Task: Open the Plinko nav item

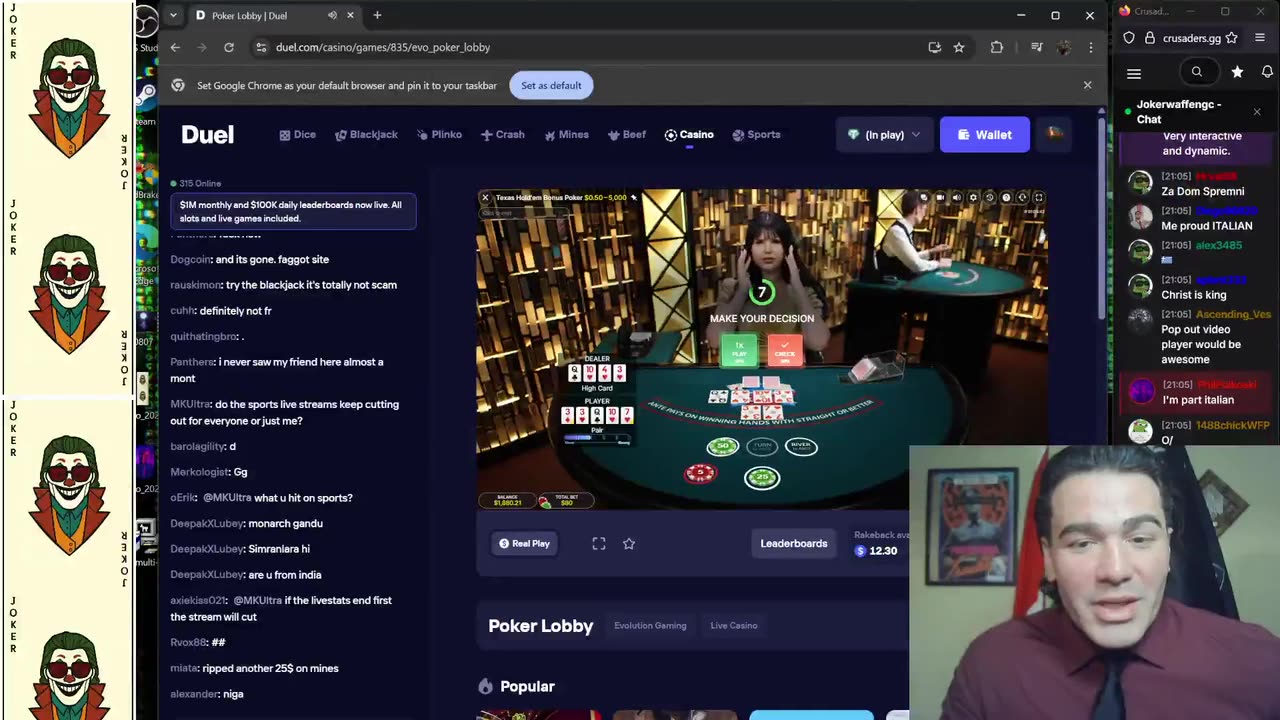Action: (439, 134)
